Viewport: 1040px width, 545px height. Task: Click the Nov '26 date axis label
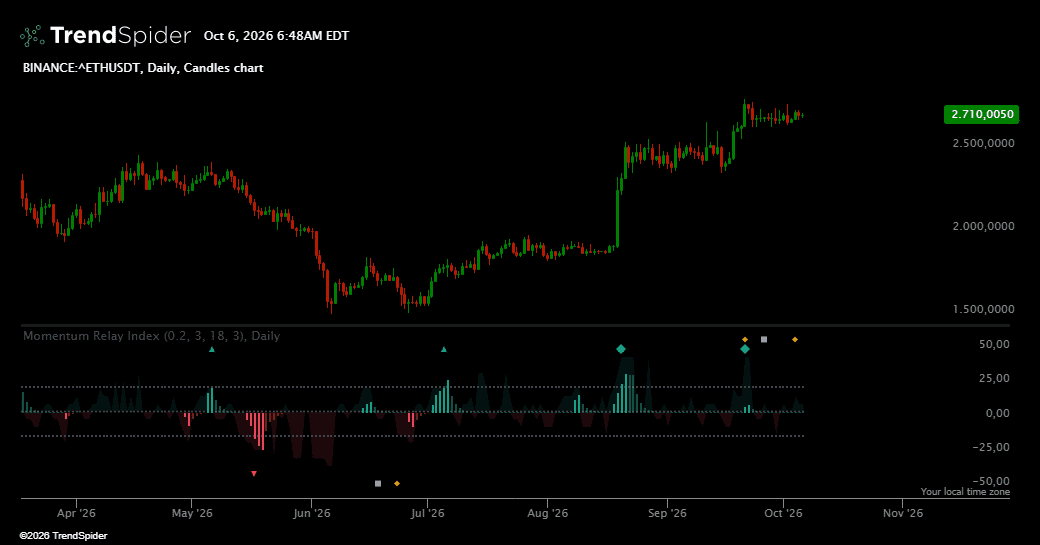(903, 513)
